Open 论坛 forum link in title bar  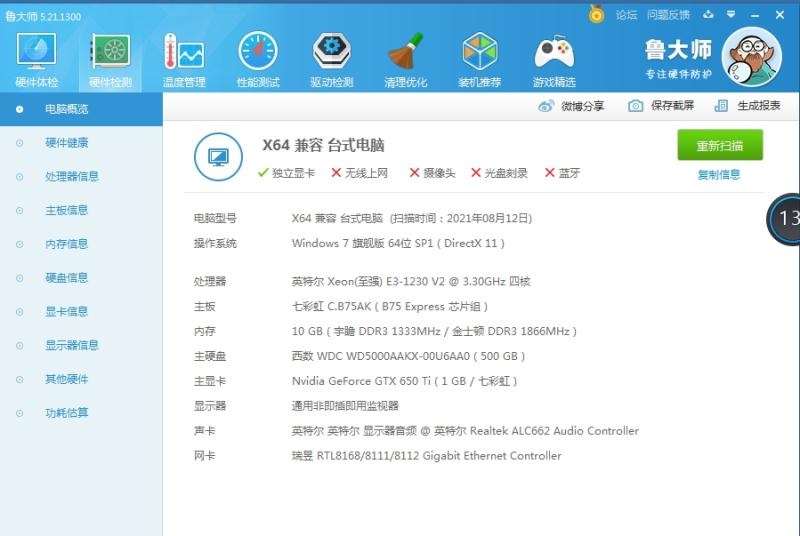627,15
